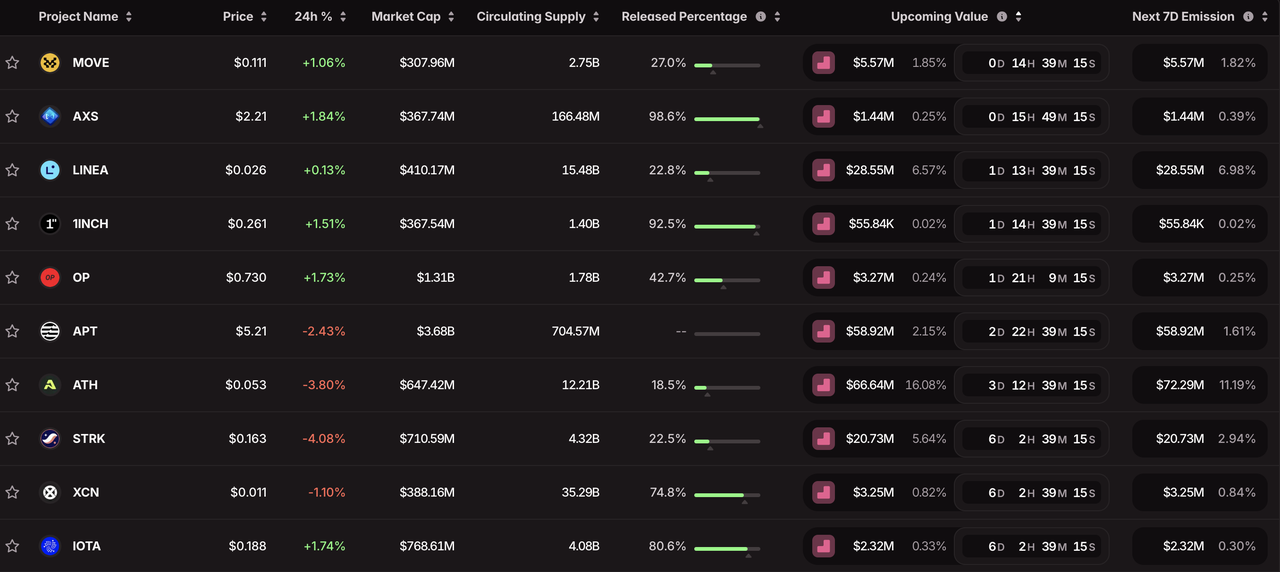This screenshot has height=572, width=1280.
Task: Click the LINEA token logo
Action: [x=50, y=170]
